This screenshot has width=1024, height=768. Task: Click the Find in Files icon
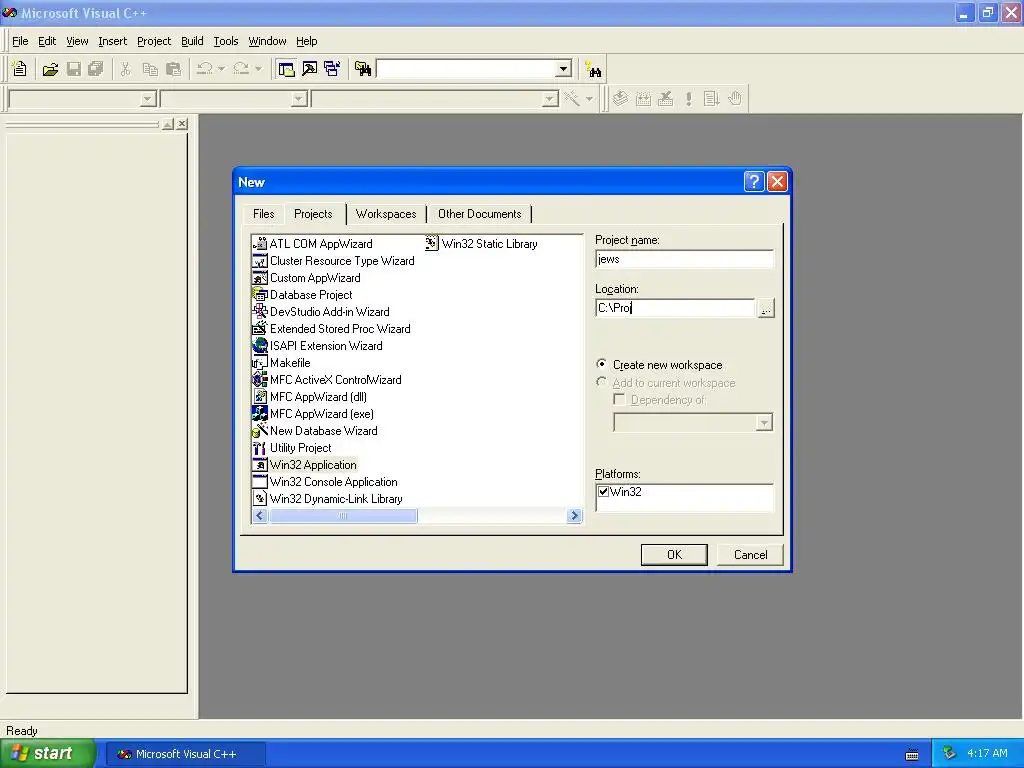(x=363, y=69)
